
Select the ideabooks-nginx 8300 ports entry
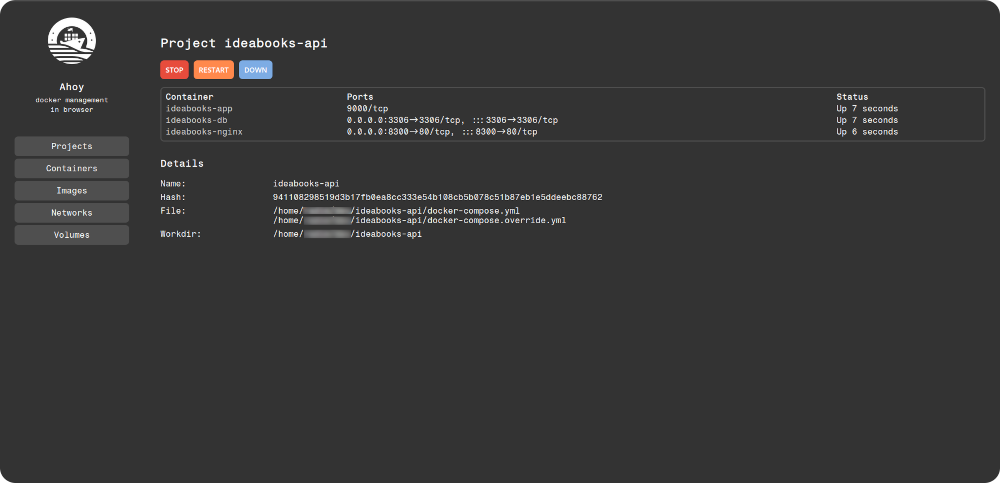pyautogui.click(x=442, y=132)
